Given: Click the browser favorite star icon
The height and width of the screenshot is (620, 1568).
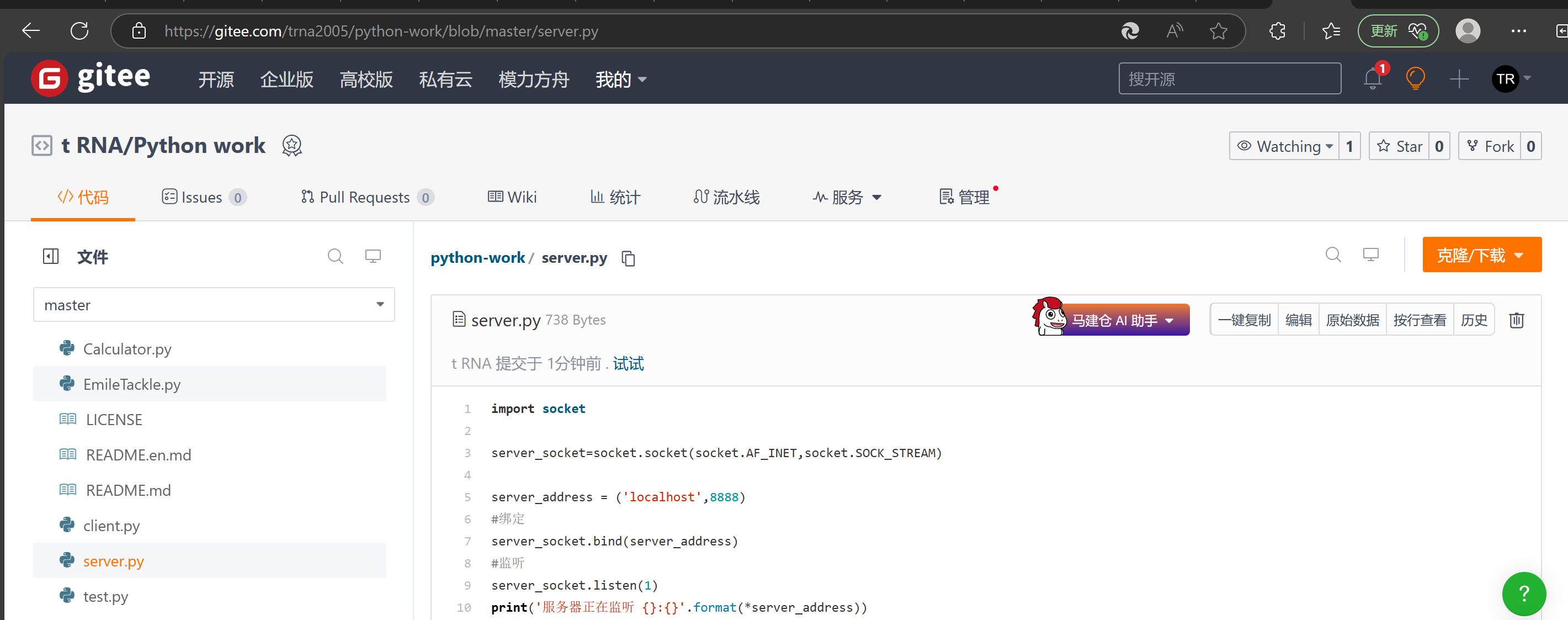Looking at the screenshot, I should [1219, 31].
